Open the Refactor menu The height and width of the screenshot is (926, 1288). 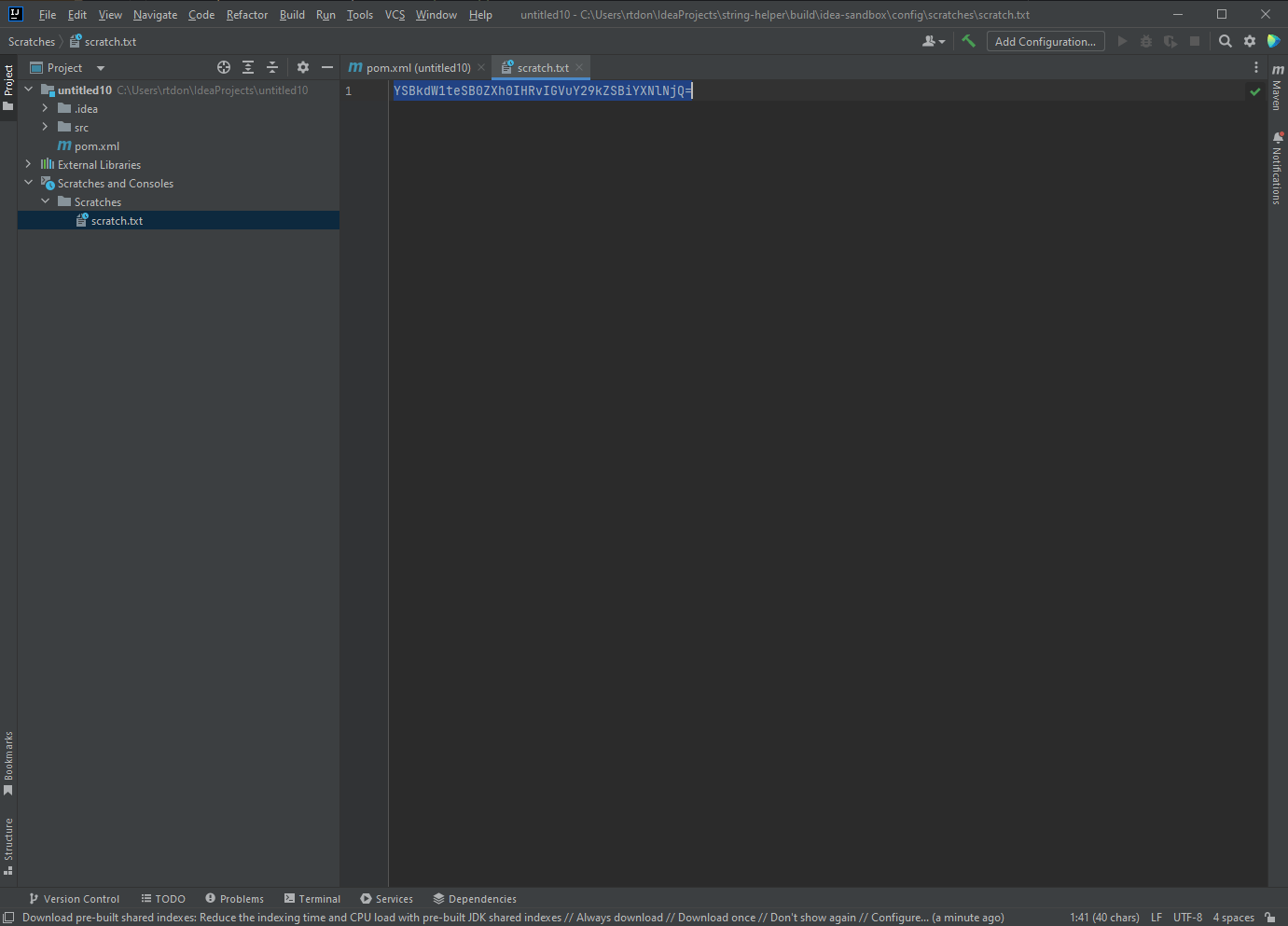click(x=246, y=14)
